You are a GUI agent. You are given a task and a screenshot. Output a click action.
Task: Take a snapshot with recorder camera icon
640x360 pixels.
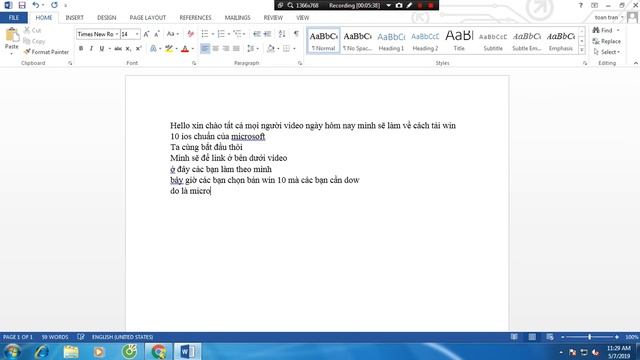pyautogui.click(x=399, y=5)
